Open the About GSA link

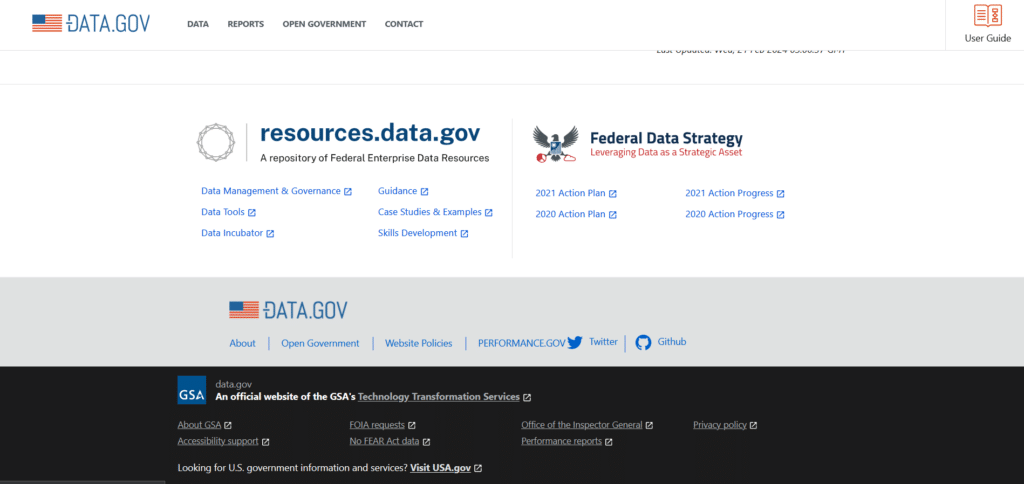pyautogui.click(x=199, y=425)
